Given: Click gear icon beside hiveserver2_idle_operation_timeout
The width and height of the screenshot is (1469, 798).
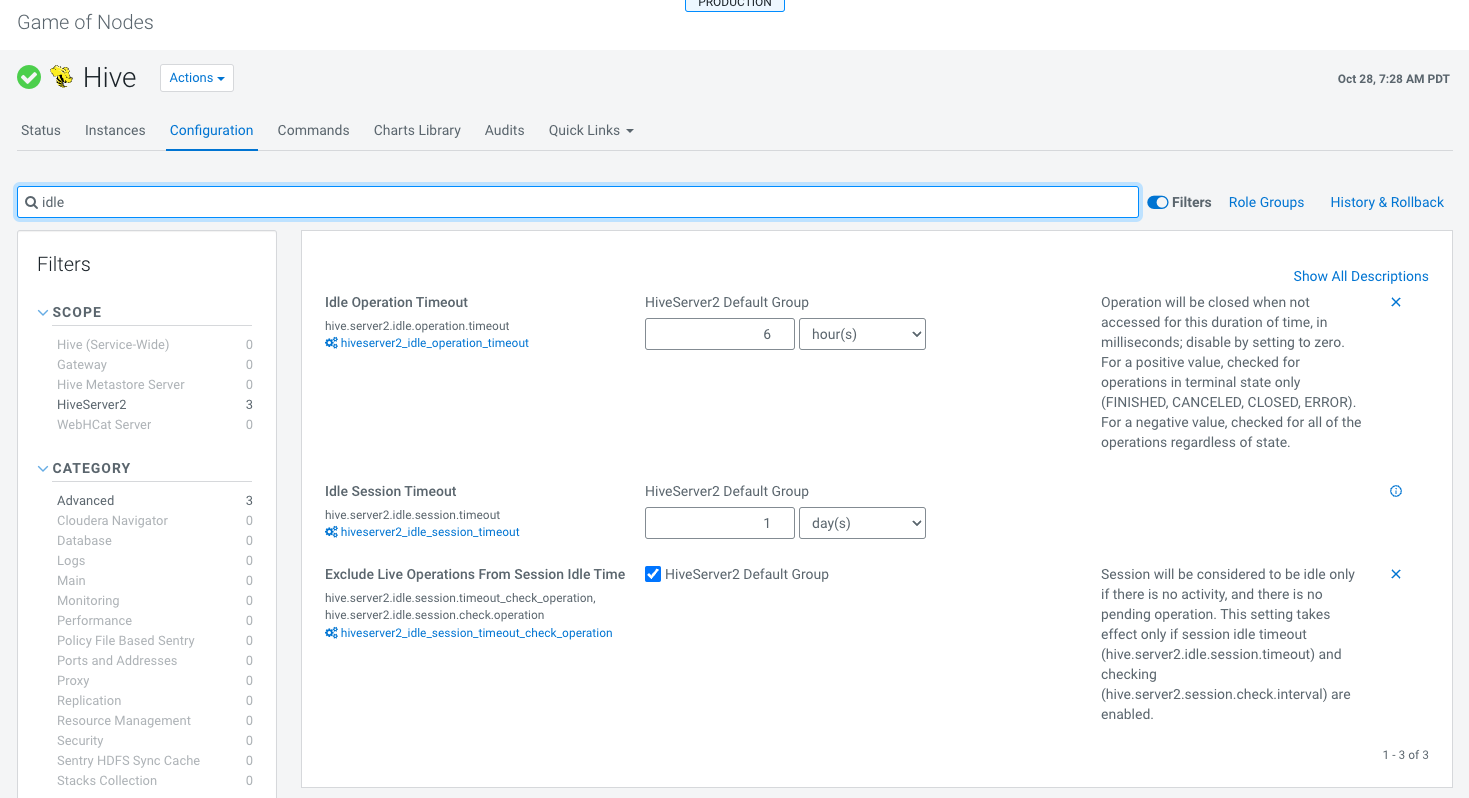Looking at the screenshot, I should (x=331, y=342).
